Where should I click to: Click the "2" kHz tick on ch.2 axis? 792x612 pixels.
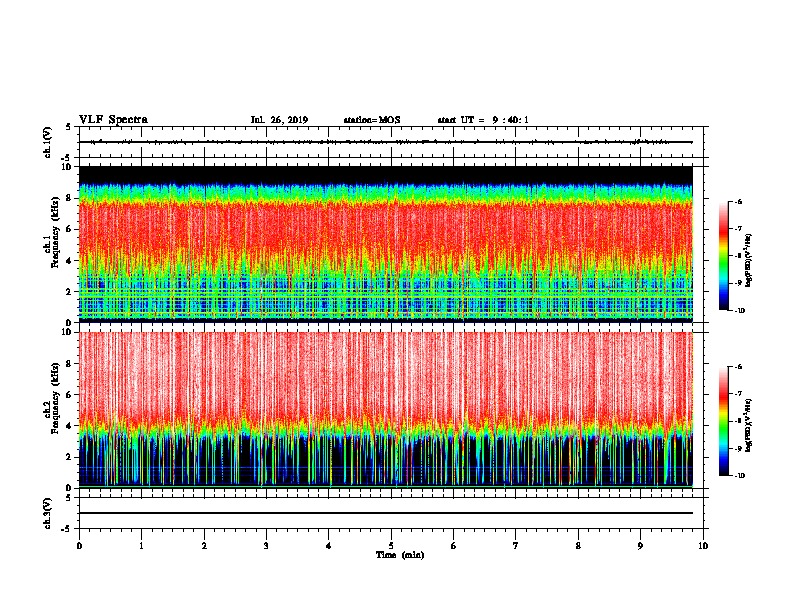70,457
